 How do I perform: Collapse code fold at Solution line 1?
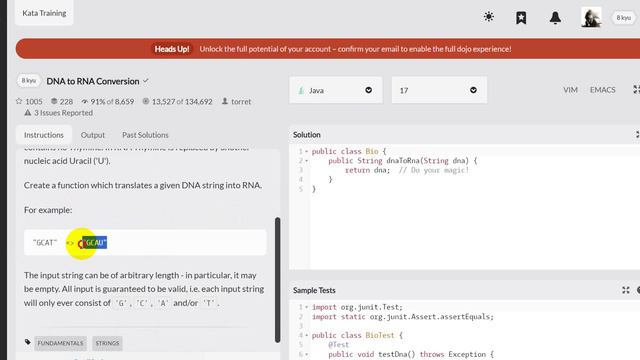pos(307,151)
